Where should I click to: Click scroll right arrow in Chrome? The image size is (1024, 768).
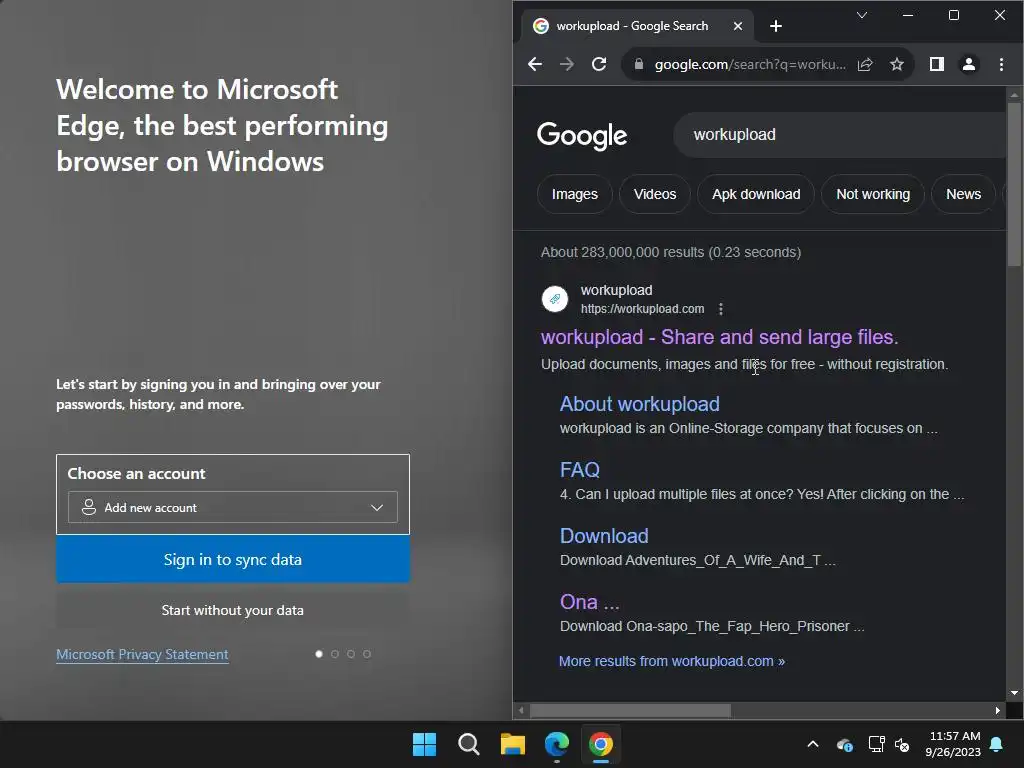click(x=997, y=711)
